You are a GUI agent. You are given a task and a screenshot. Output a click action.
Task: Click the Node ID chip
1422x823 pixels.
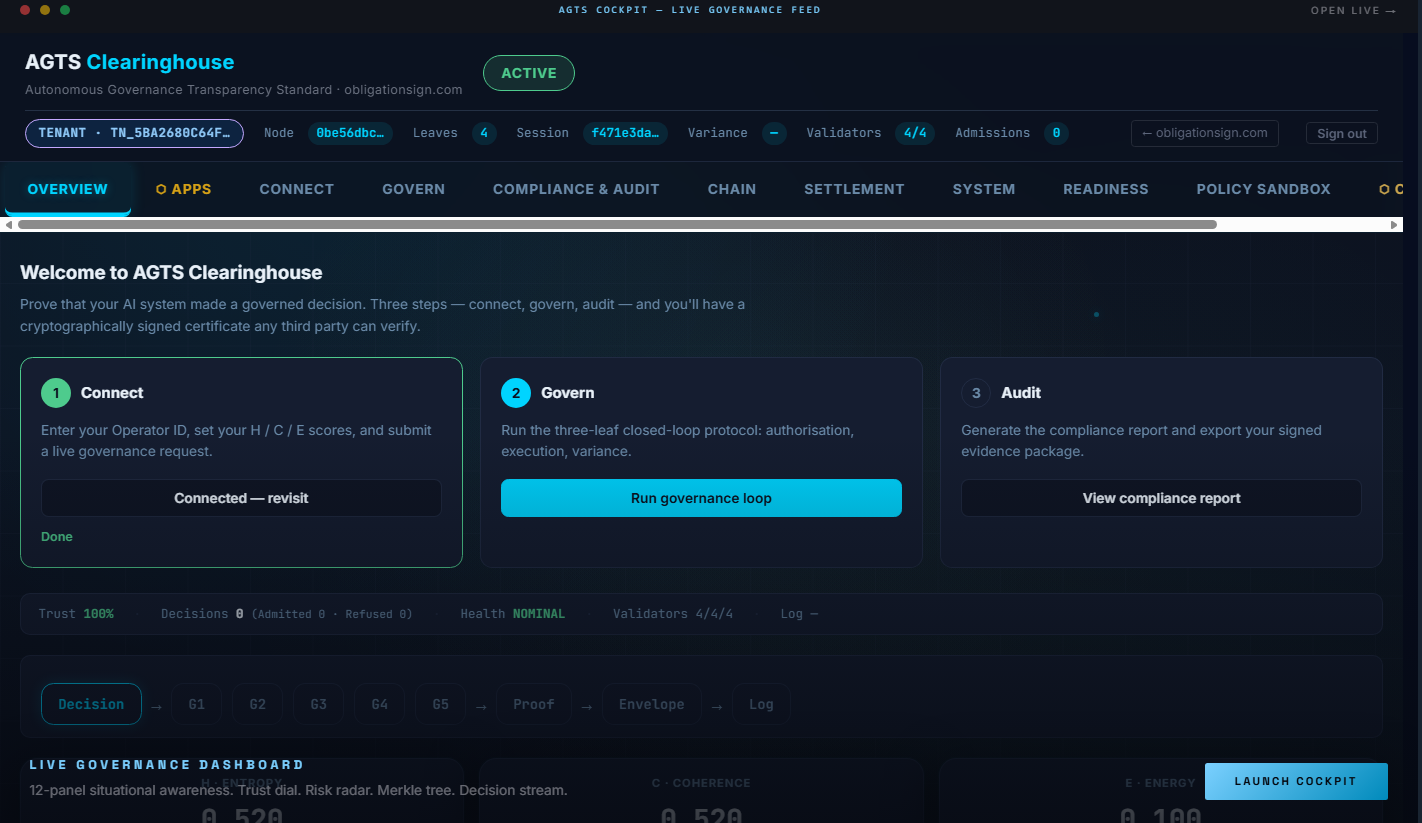(350, 133)
